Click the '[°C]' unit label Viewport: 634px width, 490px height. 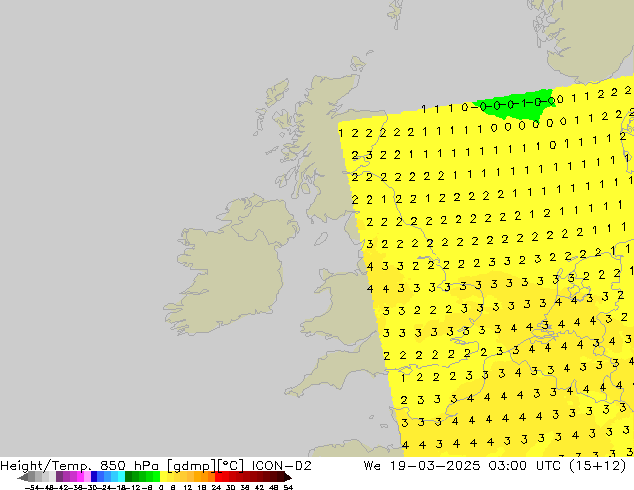pos(231,466)
